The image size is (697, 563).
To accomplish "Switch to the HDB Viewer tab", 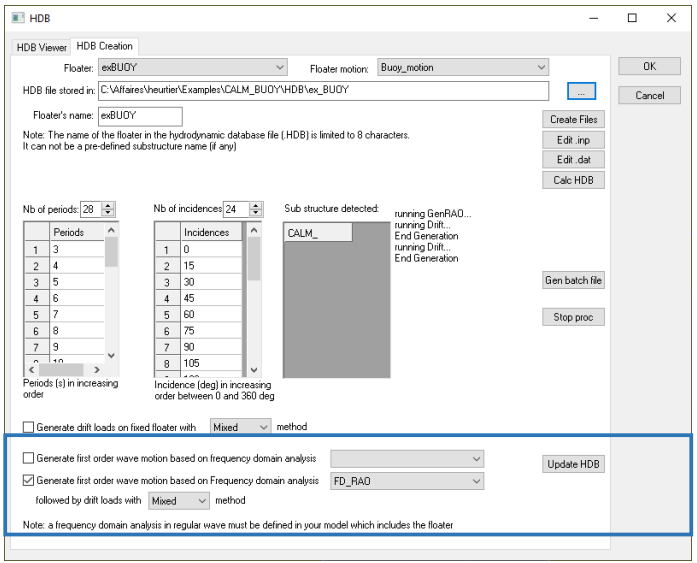I will point(41,47).
